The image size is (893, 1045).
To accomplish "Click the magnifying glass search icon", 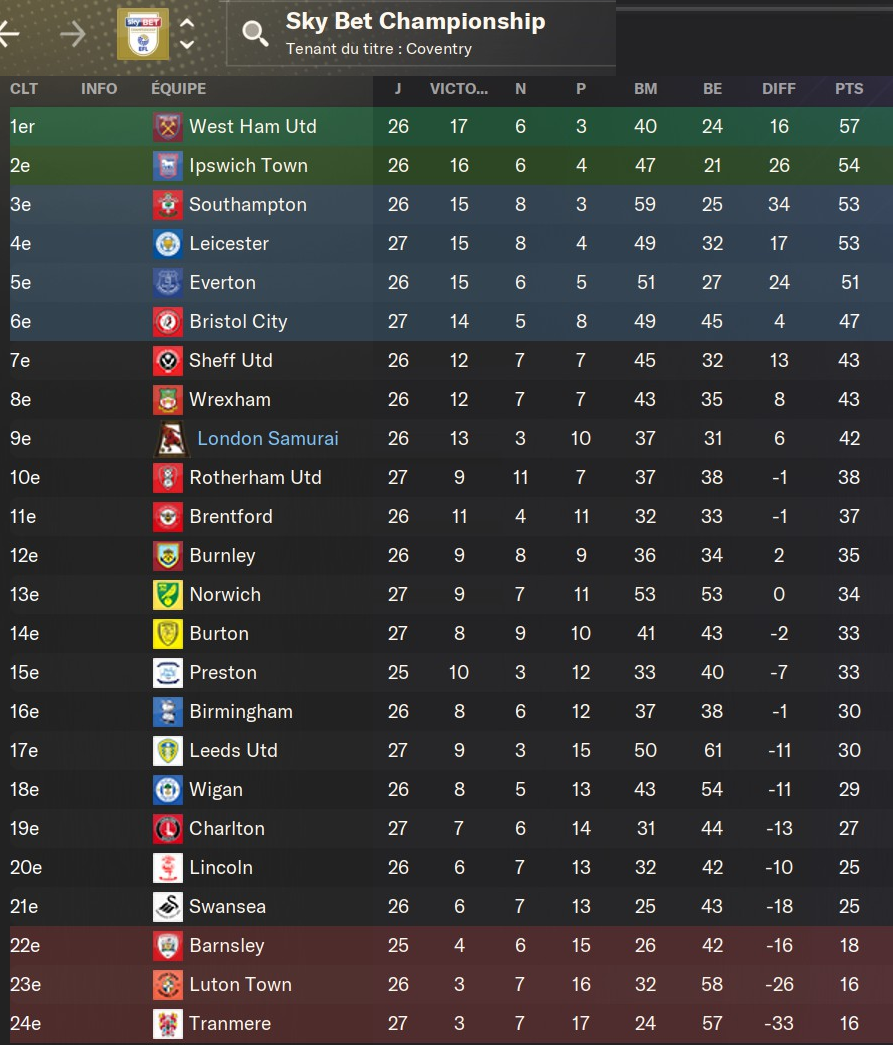I will coord(255,34).
